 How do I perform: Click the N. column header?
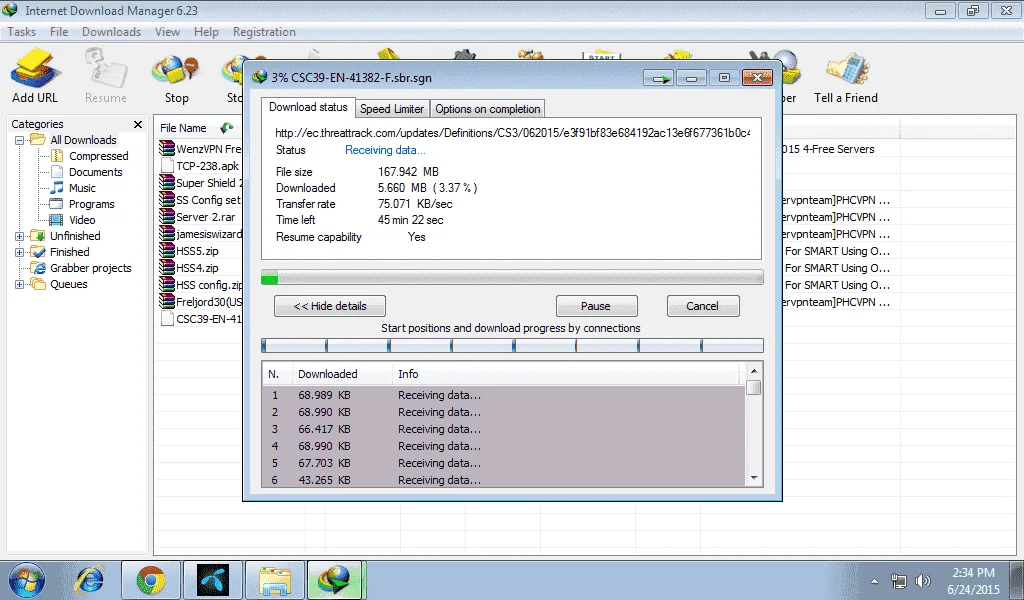[278, 374]
